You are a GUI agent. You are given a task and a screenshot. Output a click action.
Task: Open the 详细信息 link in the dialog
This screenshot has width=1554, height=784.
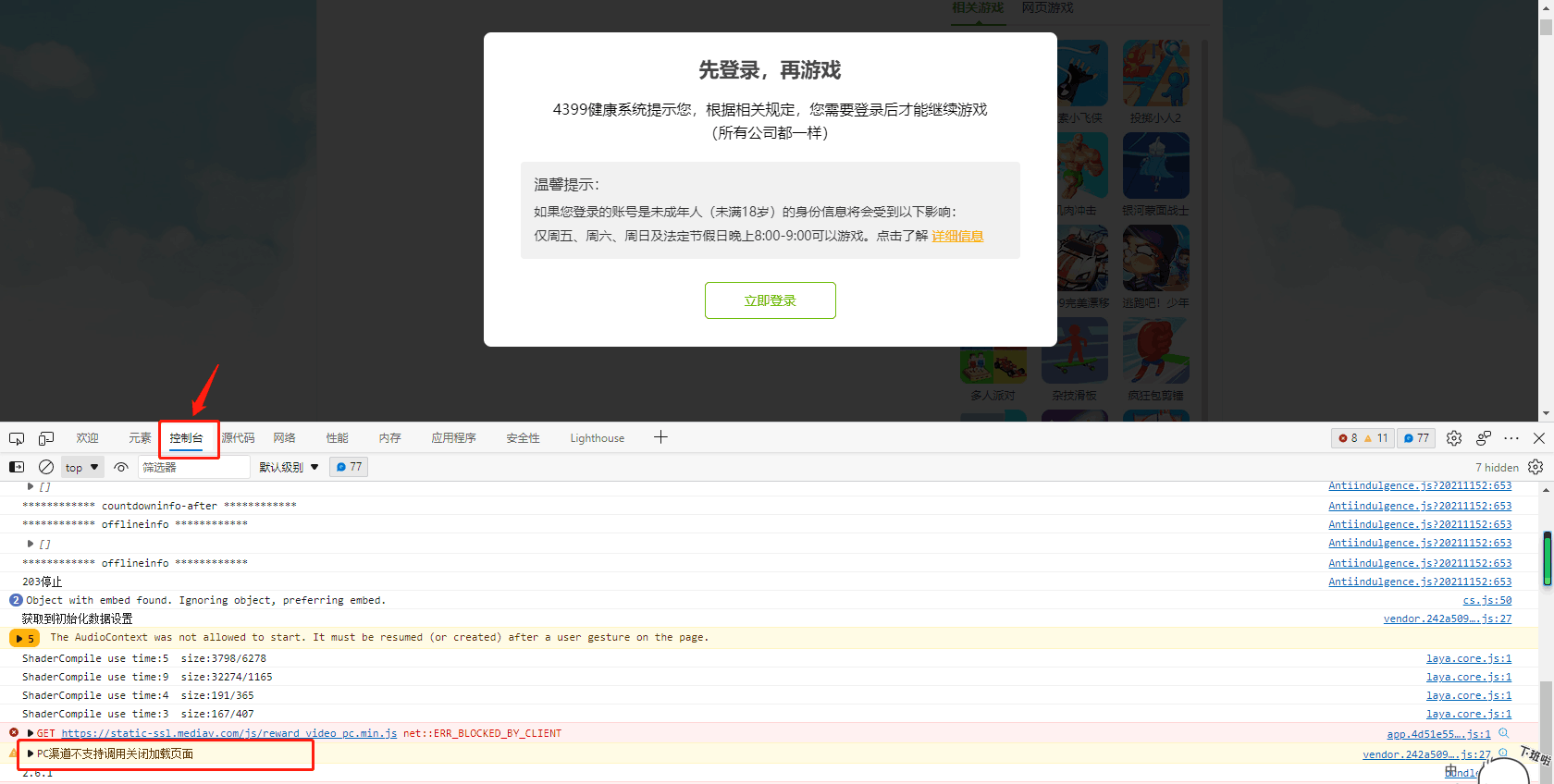click(957, 236)
